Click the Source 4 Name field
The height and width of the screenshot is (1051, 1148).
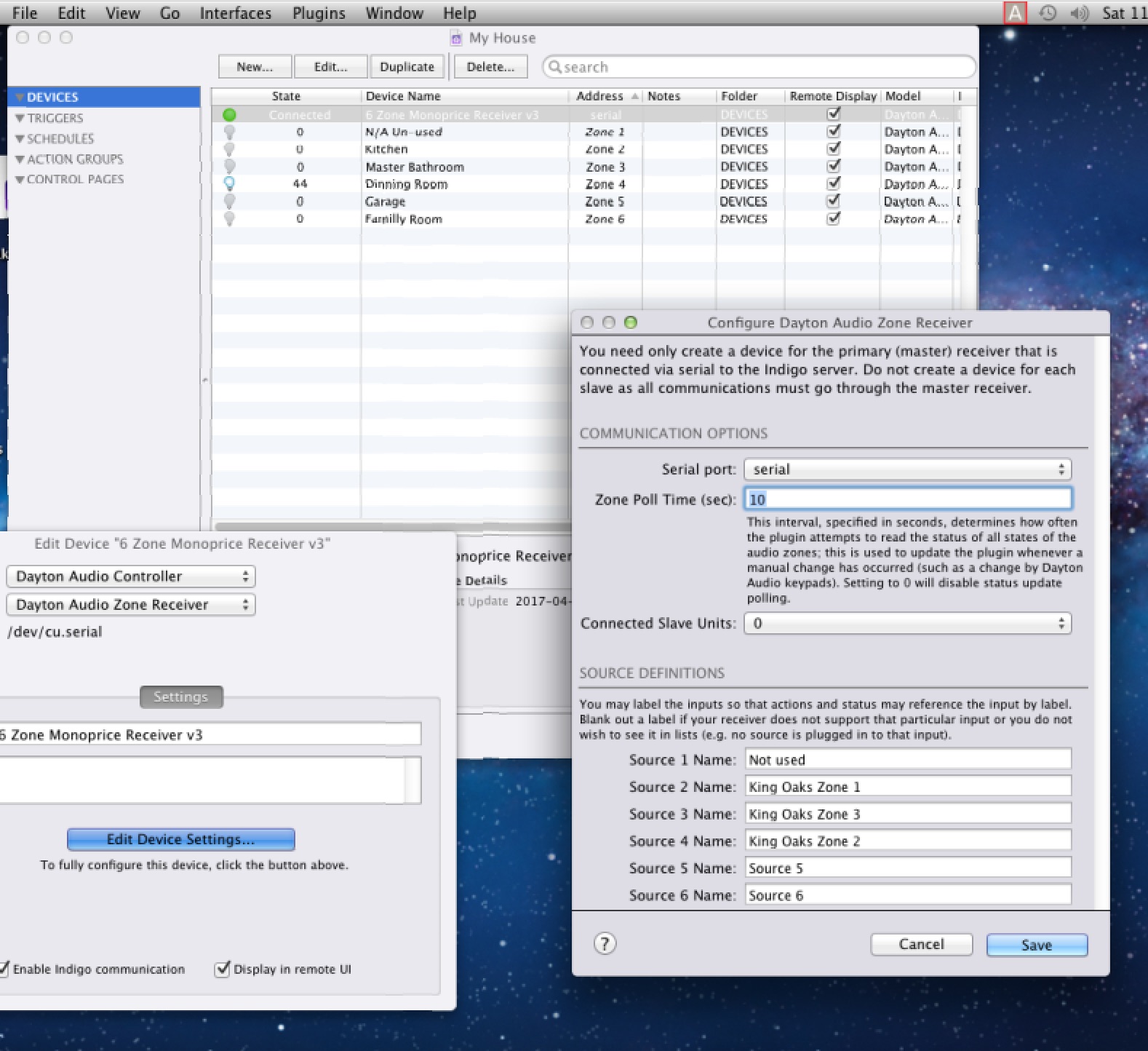908,841
